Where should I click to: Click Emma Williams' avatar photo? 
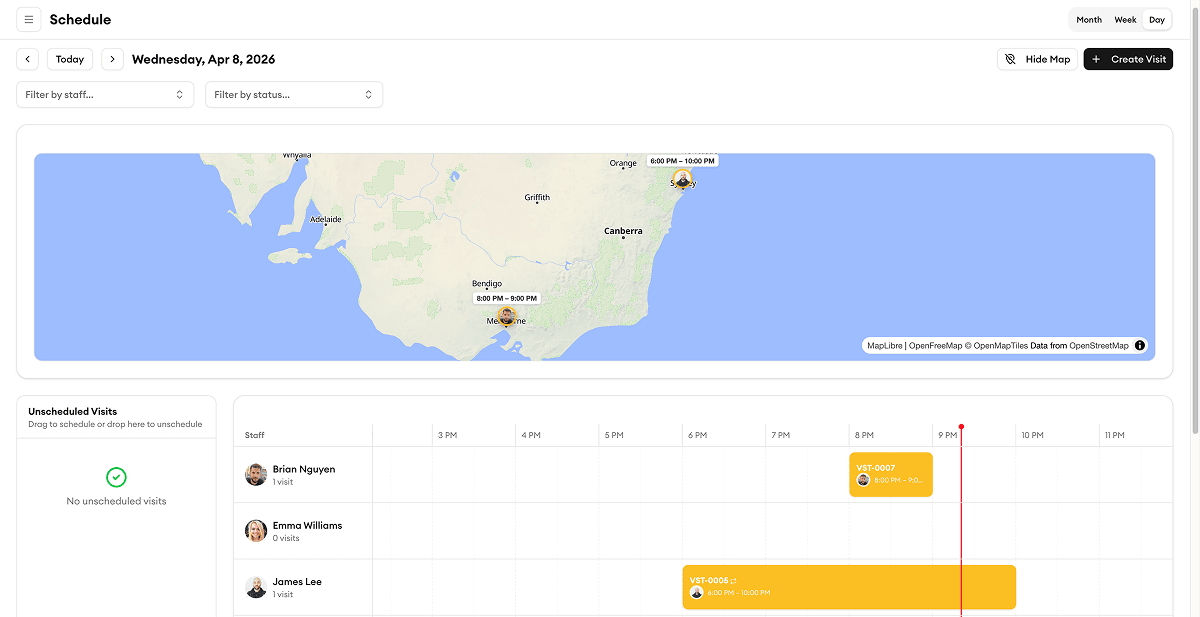(256, 530)
